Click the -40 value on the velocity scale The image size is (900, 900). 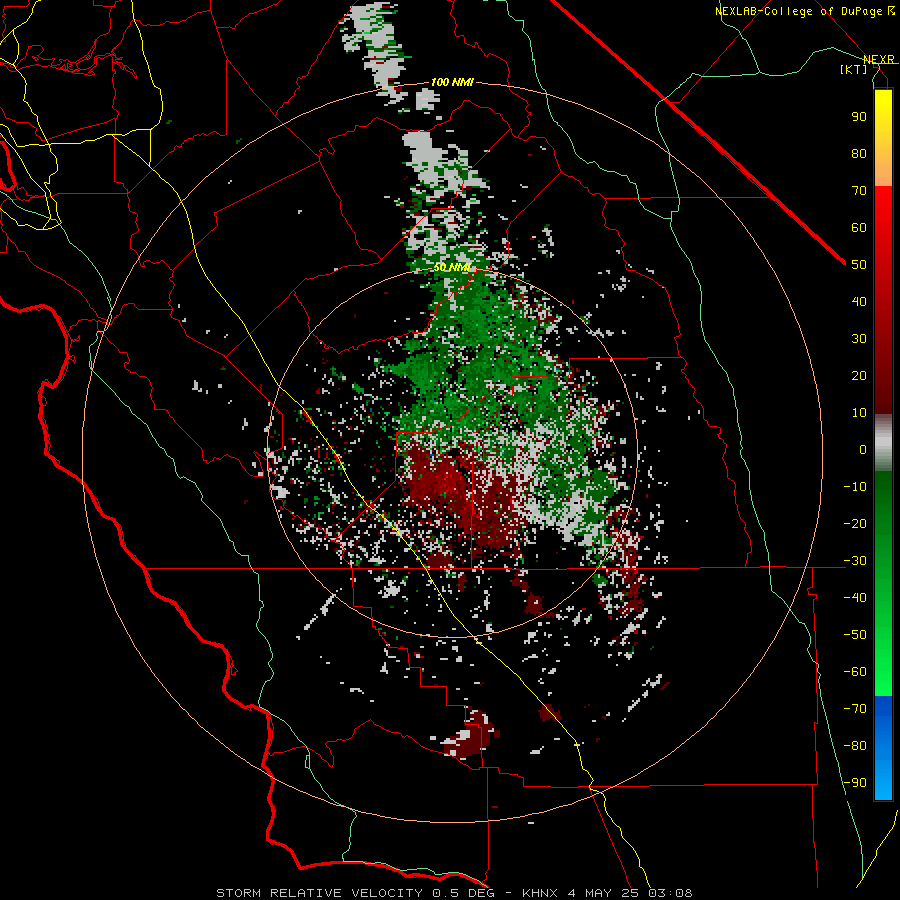pyautogui.click(x=855, y=598)
